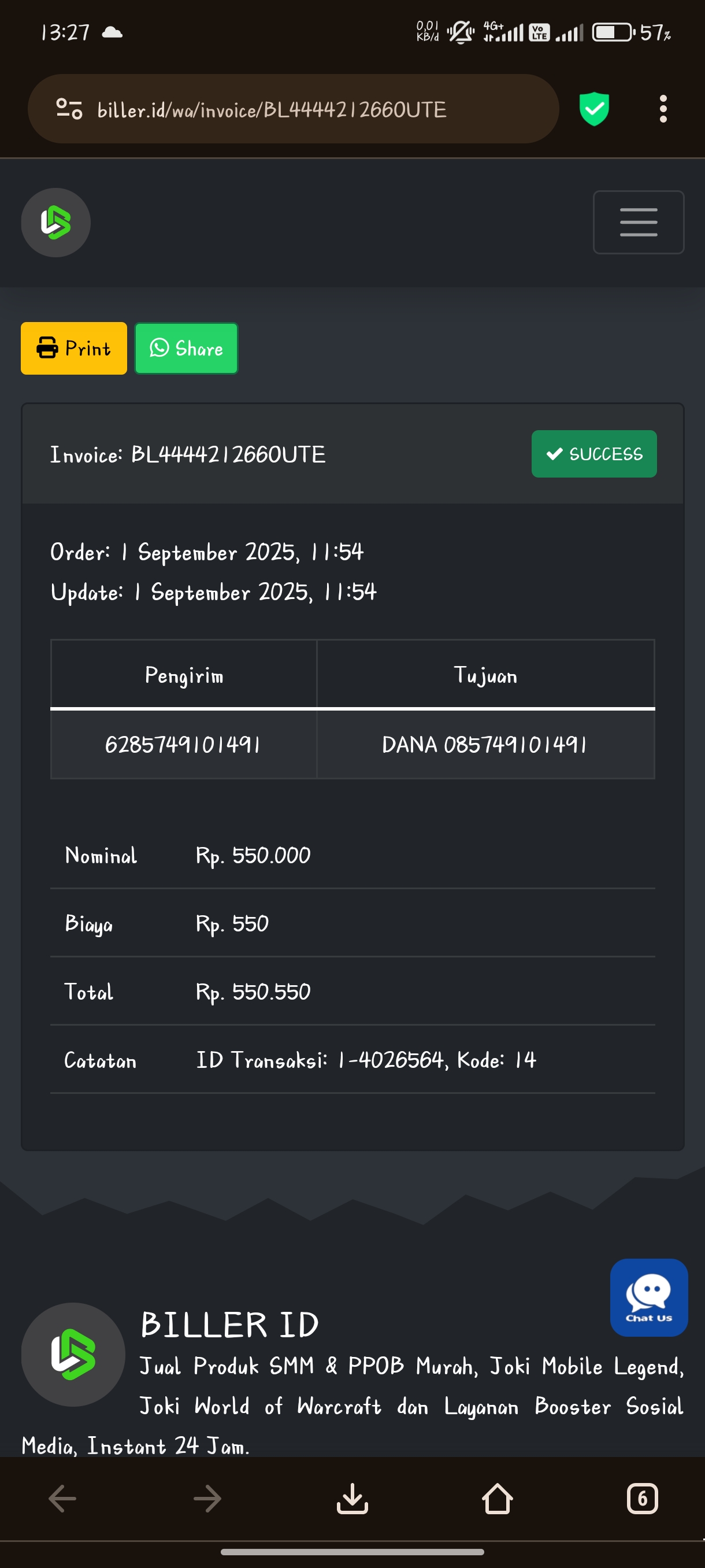Tap the footer Biller ID logo
The width and height of the screenshot is (705, 1568).
[x=73, y=1354]
